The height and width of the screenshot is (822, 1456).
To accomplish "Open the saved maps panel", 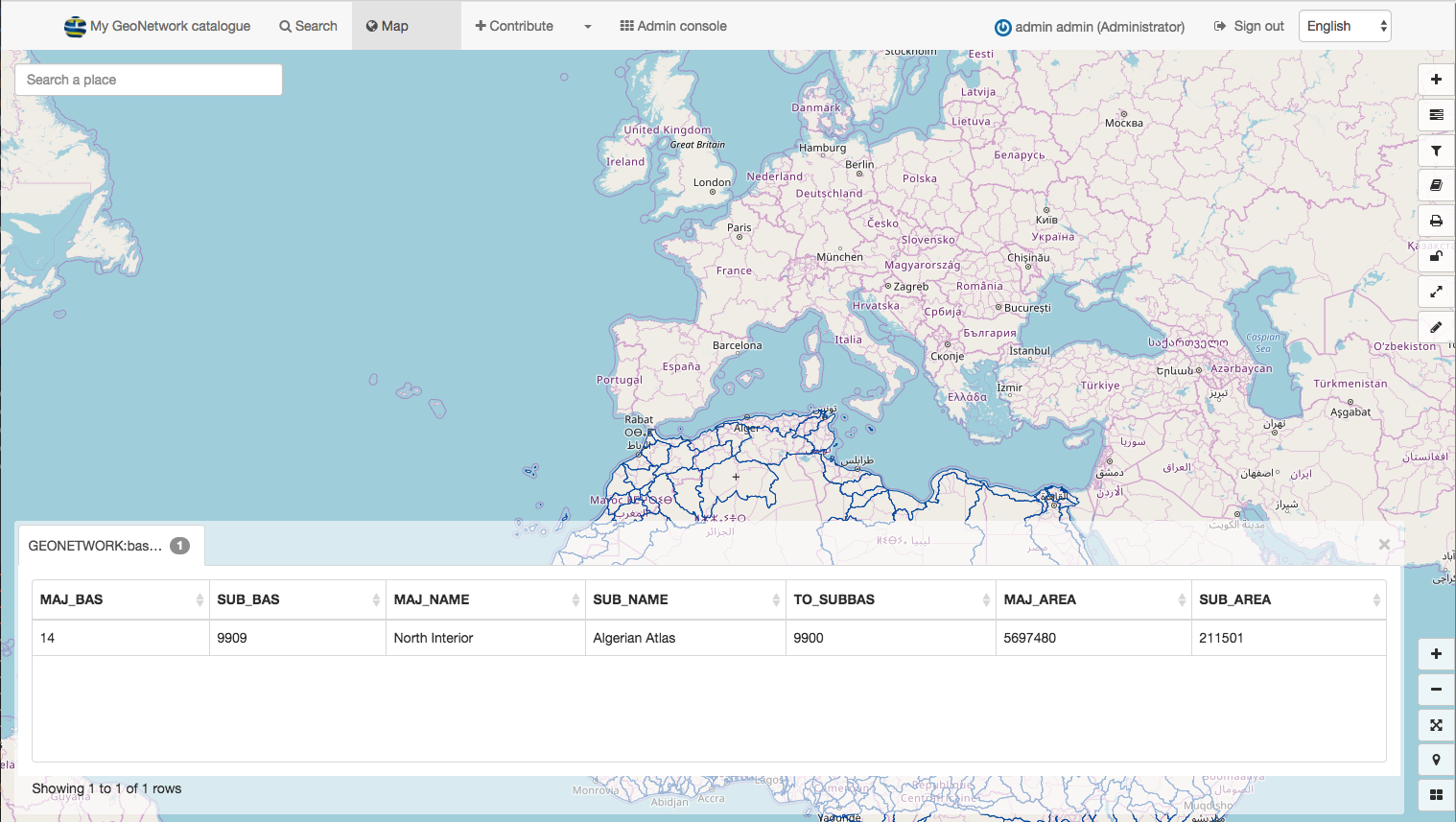I will [1436, 184].
